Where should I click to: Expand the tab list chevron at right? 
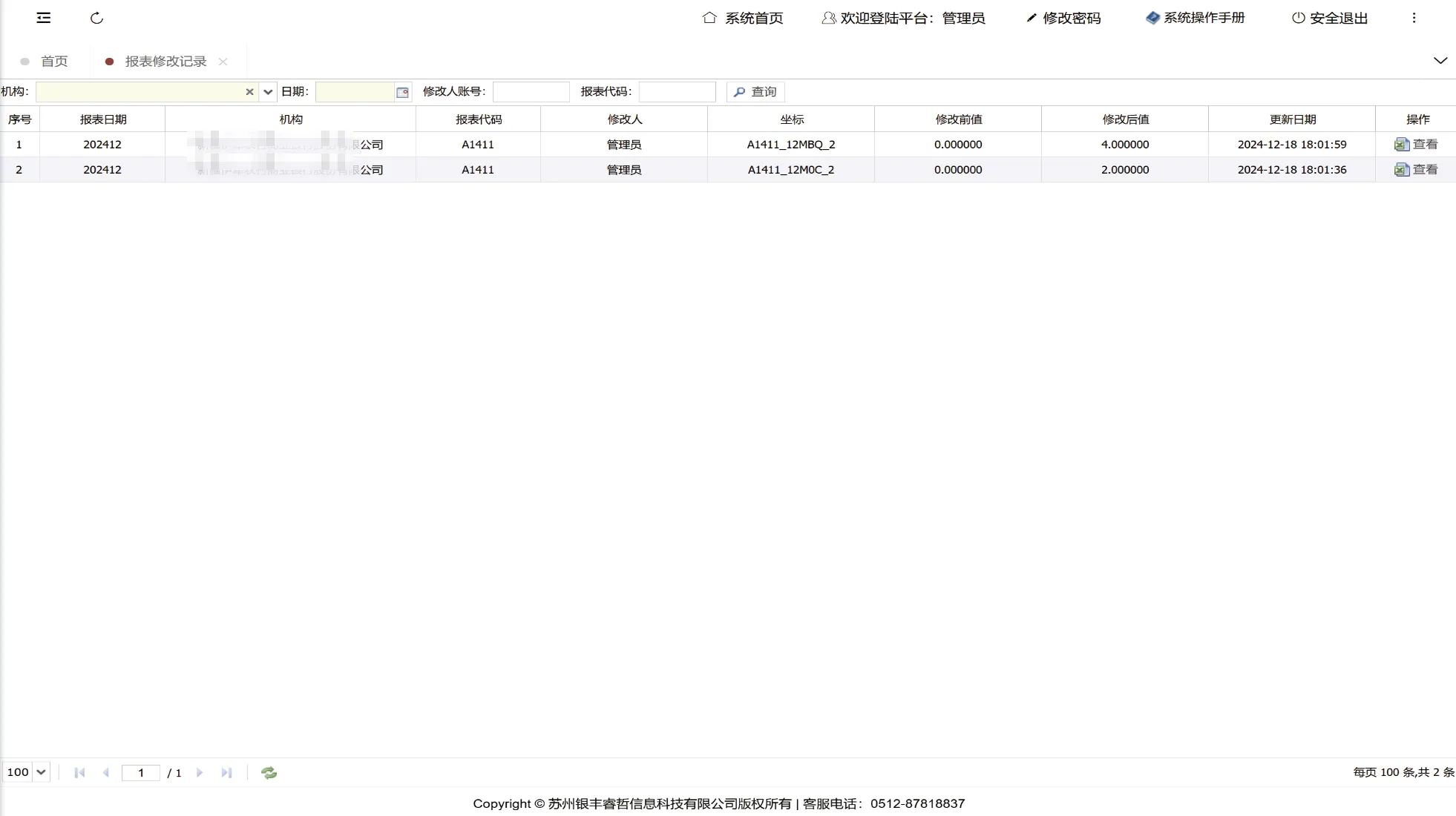coord(1440,61)
